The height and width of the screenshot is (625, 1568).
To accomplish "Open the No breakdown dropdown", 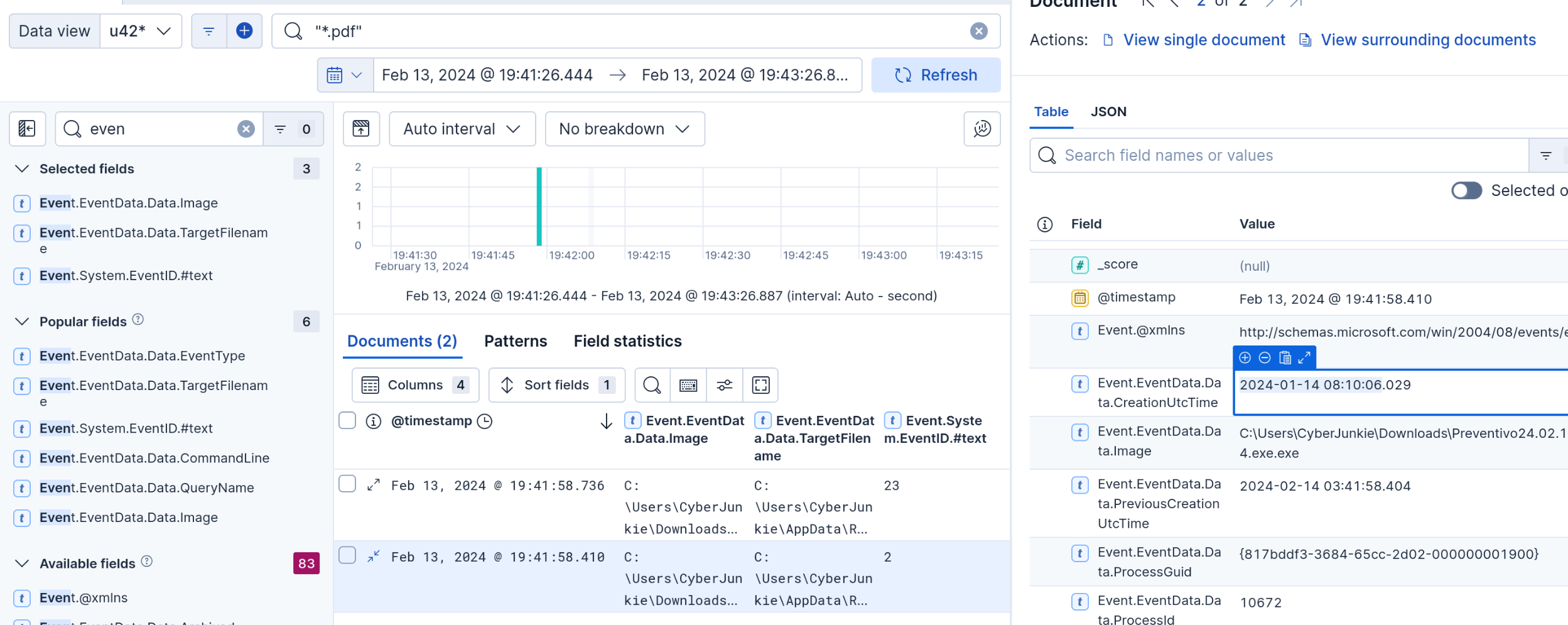I will [624, 129].
